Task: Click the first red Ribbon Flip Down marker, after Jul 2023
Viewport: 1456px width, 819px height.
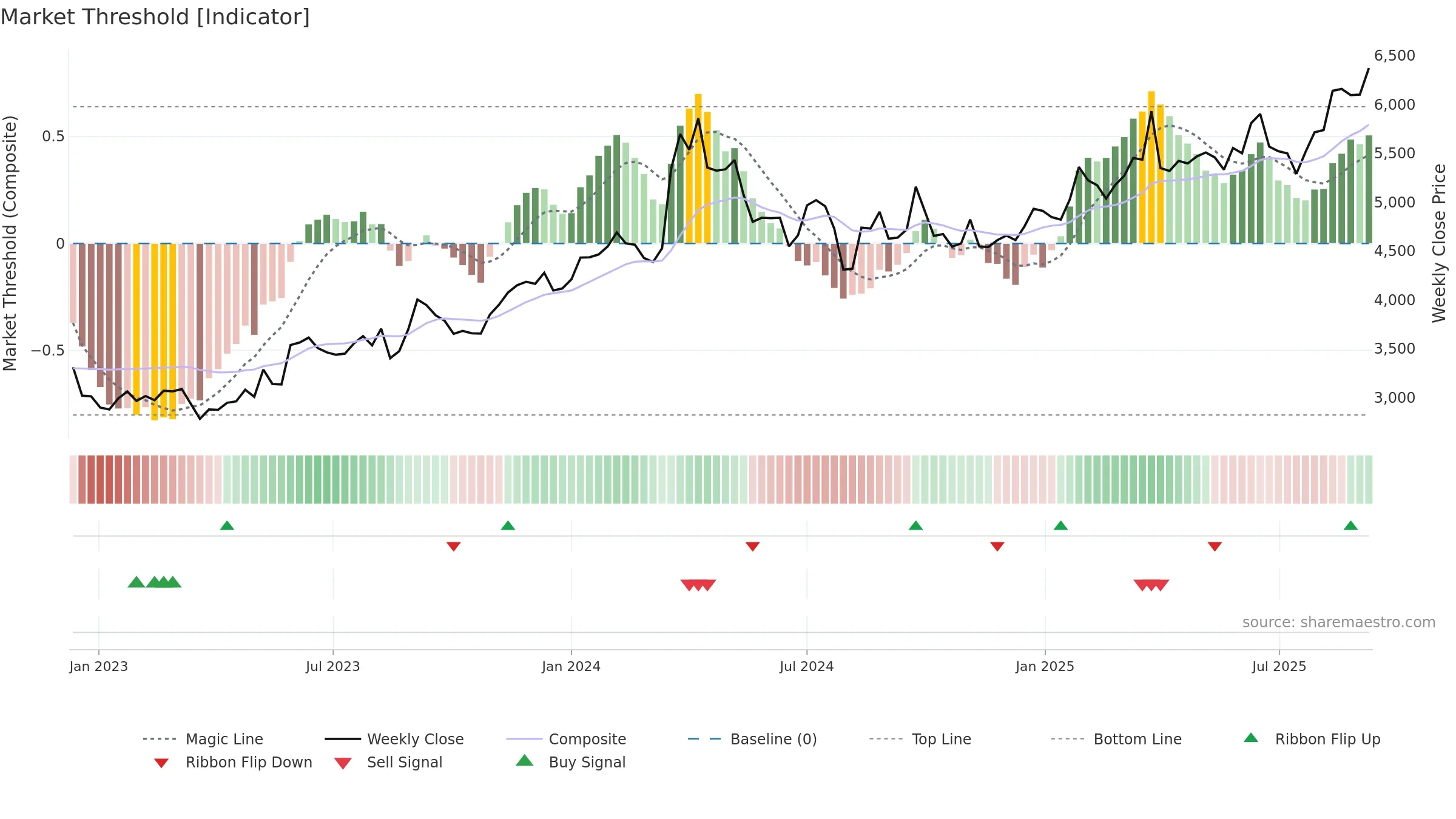Action: (x=453, y=547)
